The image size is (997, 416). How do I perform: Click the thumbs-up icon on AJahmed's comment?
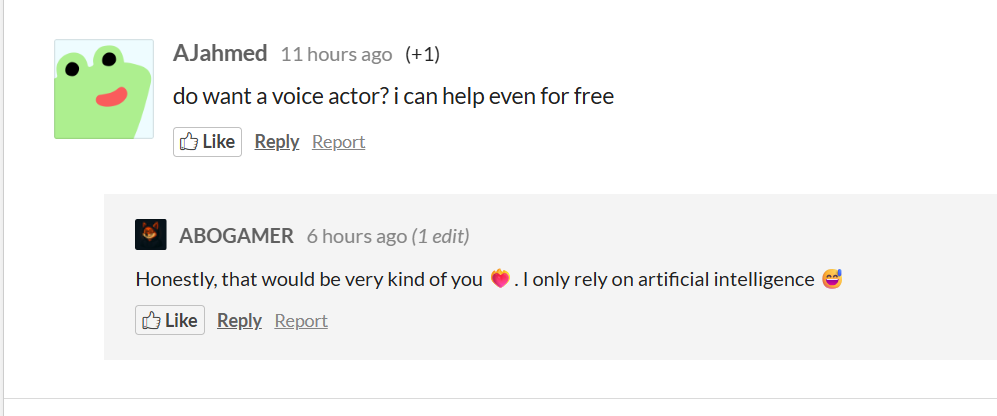[x=188, y=142]
